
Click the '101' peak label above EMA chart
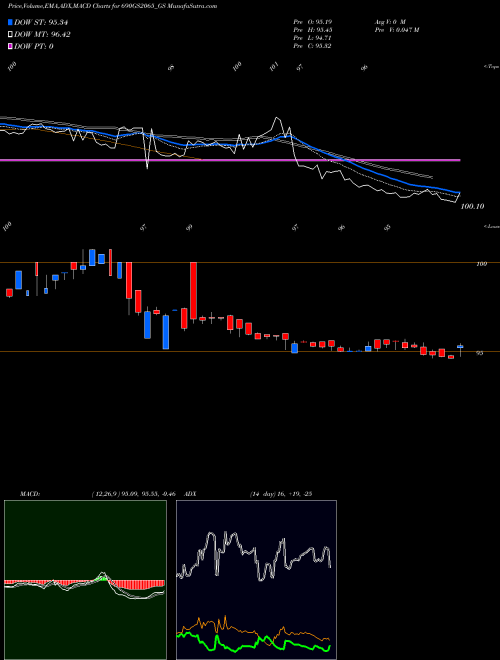274,67
